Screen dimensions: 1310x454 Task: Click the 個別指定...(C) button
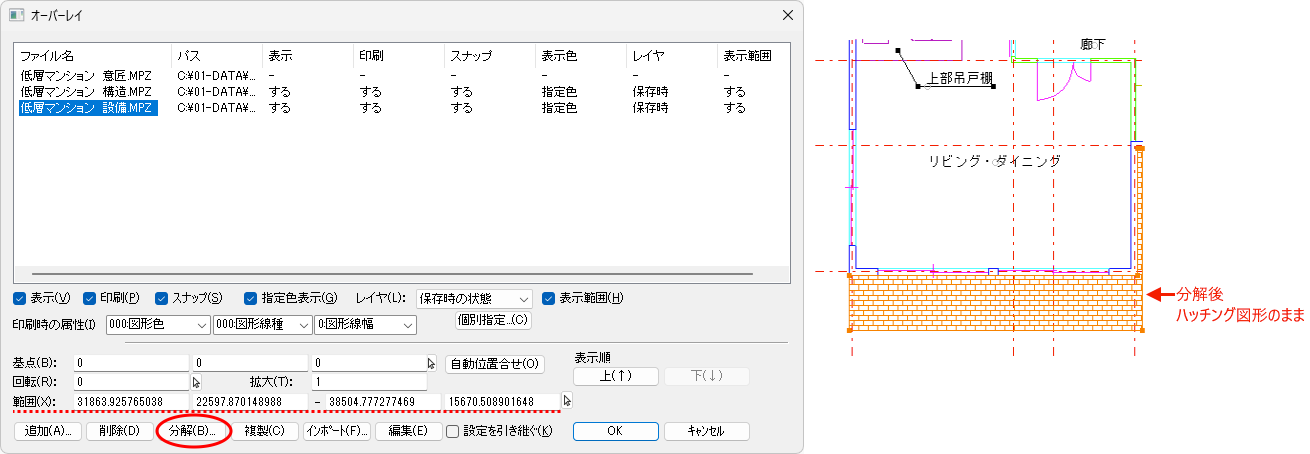coord(492,321)
